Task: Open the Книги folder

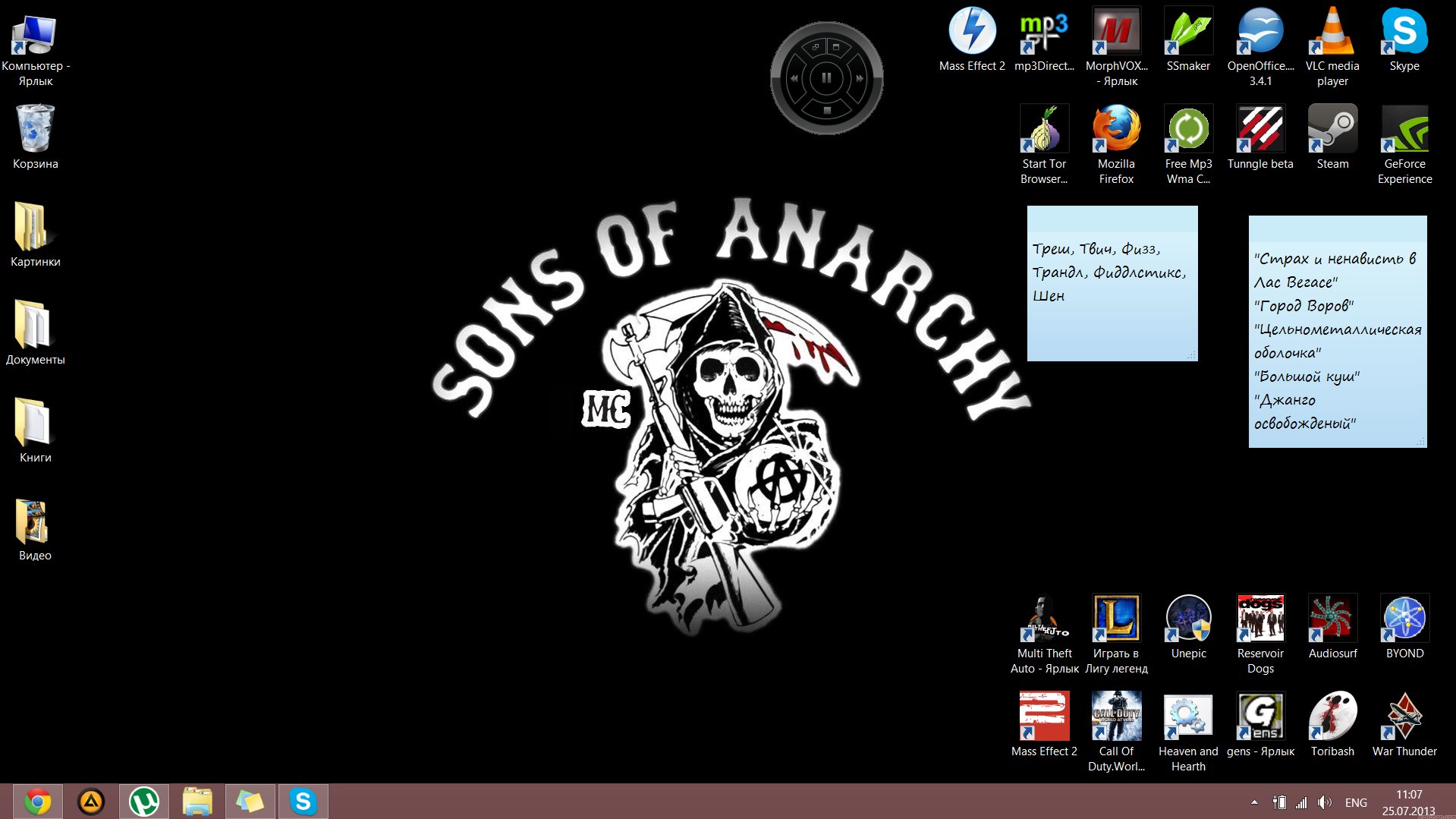Action: pyautogui.click(x=35, y=422)
